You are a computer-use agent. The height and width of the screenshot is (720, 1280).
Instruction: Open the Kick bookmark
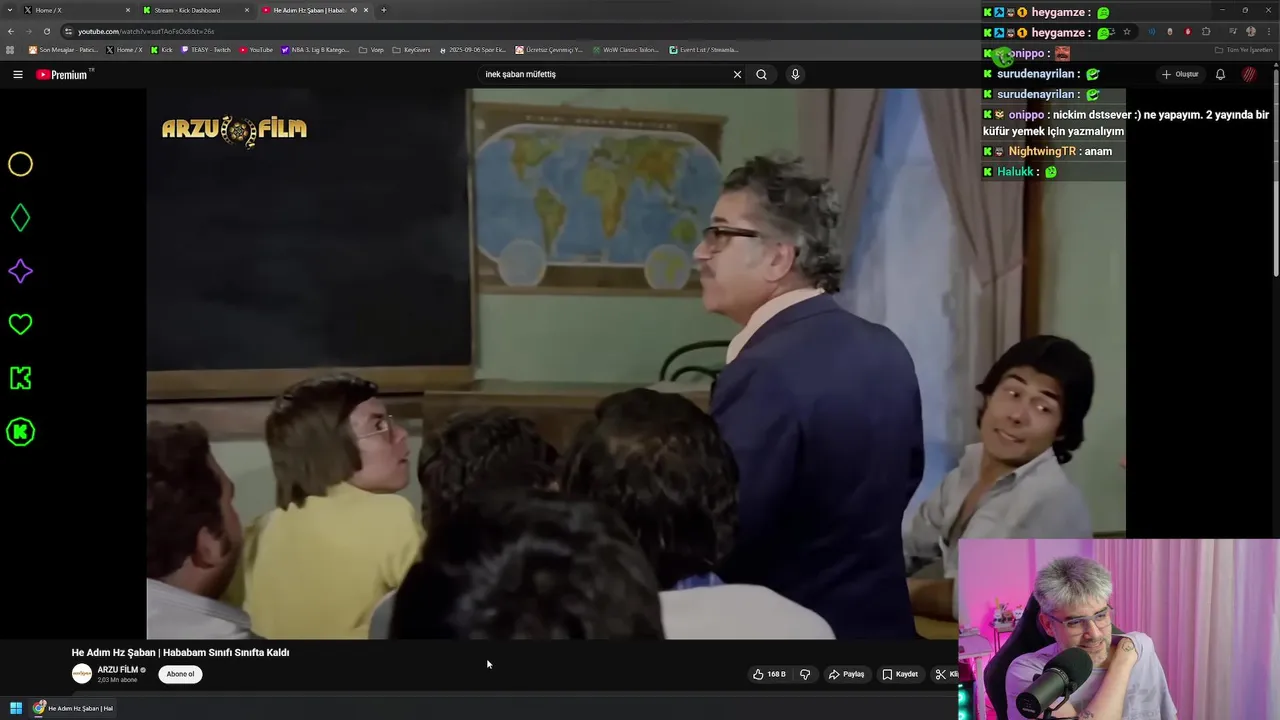(x=162, y=50)
